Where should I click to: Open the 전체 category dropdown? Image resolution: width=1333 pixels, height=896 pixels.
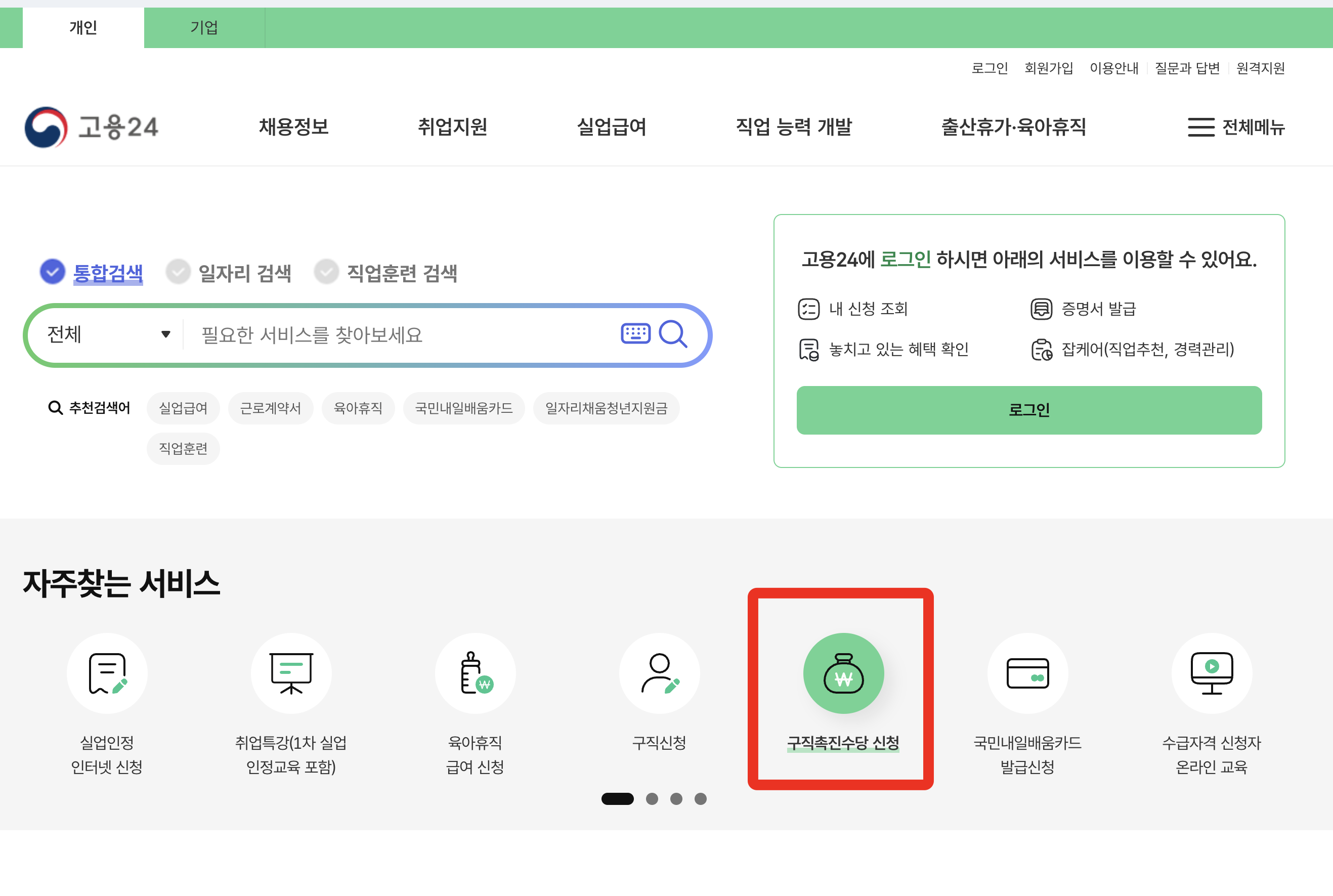(106, 334)
